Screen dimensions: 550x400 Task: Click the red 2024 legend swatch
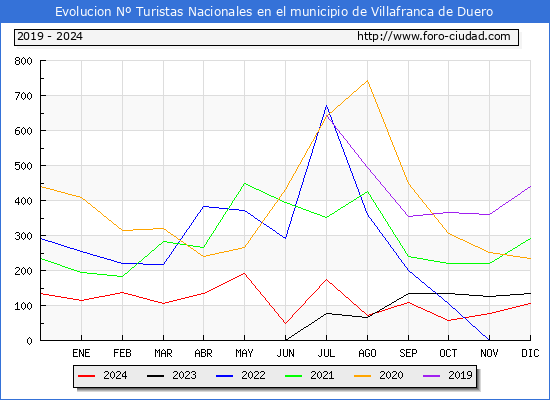click(86, 376)
